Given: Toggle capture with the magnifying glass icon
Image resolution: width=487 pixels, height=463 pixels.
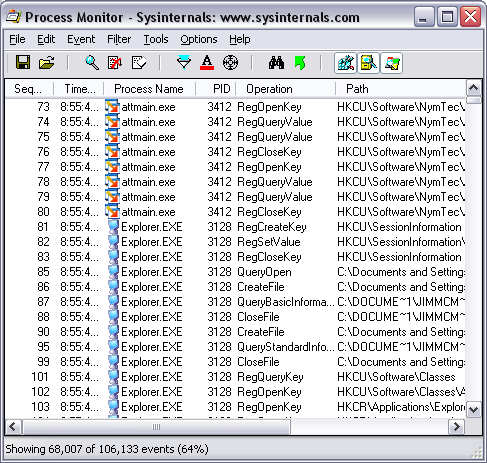Looking at the screenshot, I should [x=92, y=62].
